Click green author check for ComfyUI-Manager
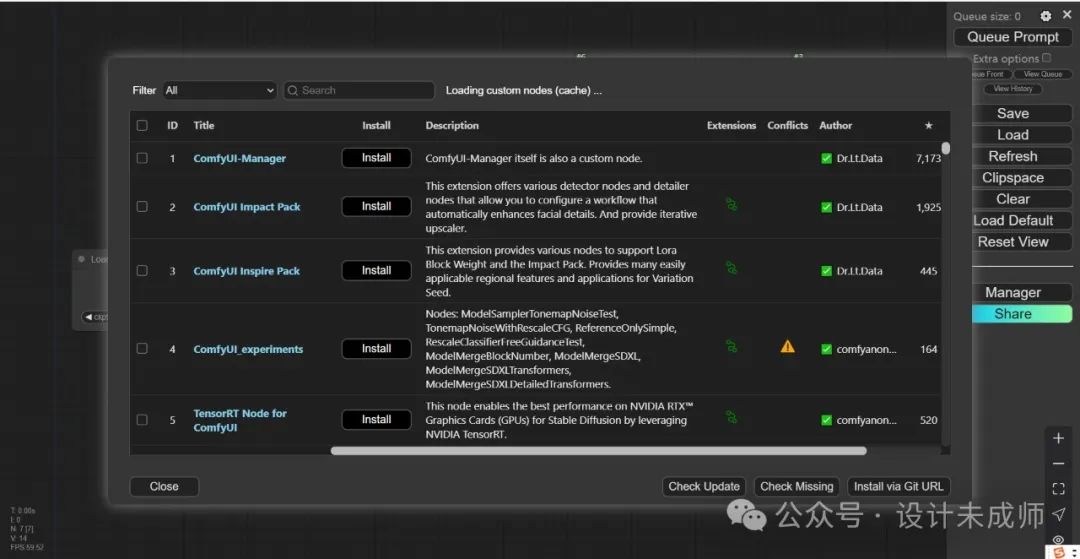The image size is (1080, 559). [827, 158]
